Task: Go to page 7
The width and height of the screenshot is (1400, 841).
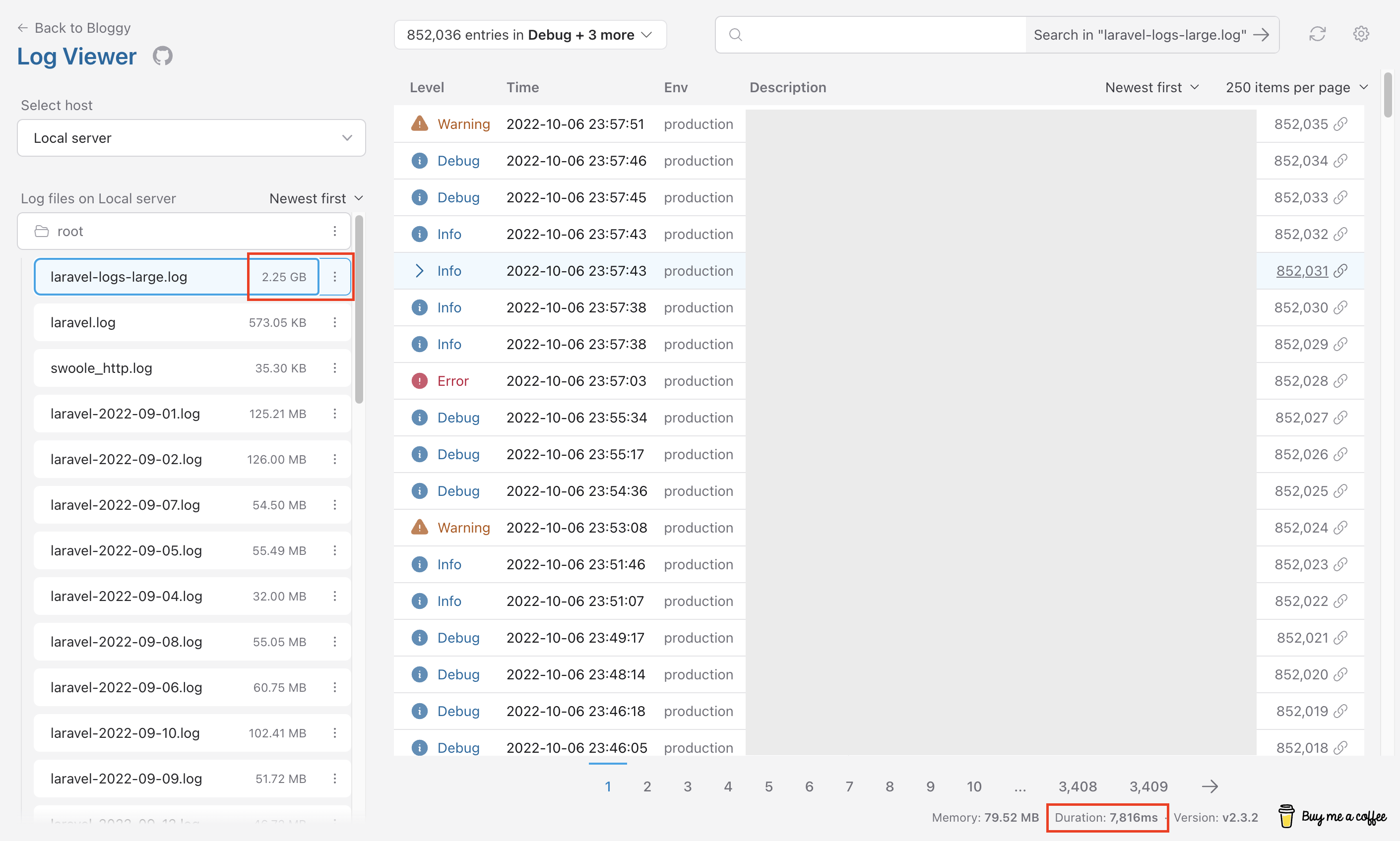Action: coord(849,786)
